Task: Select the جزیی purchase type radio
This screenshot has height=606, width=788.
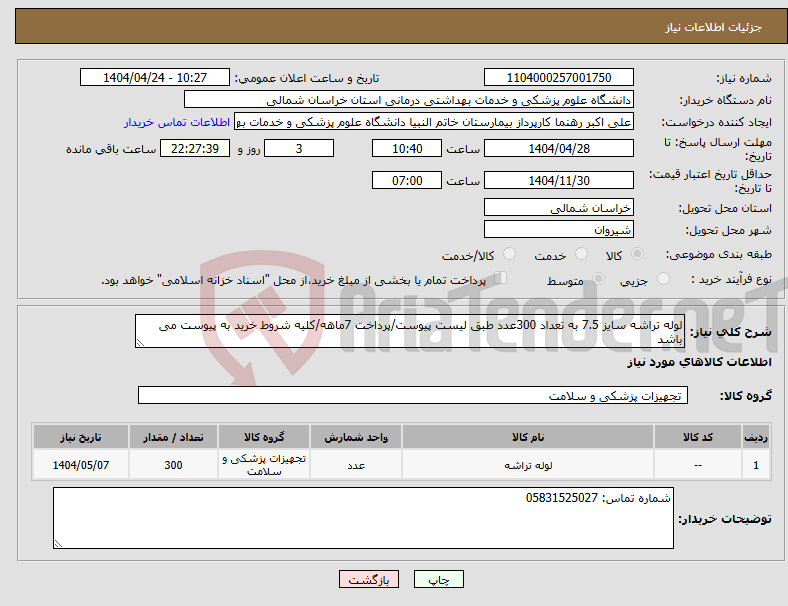Action: point(663,278)
